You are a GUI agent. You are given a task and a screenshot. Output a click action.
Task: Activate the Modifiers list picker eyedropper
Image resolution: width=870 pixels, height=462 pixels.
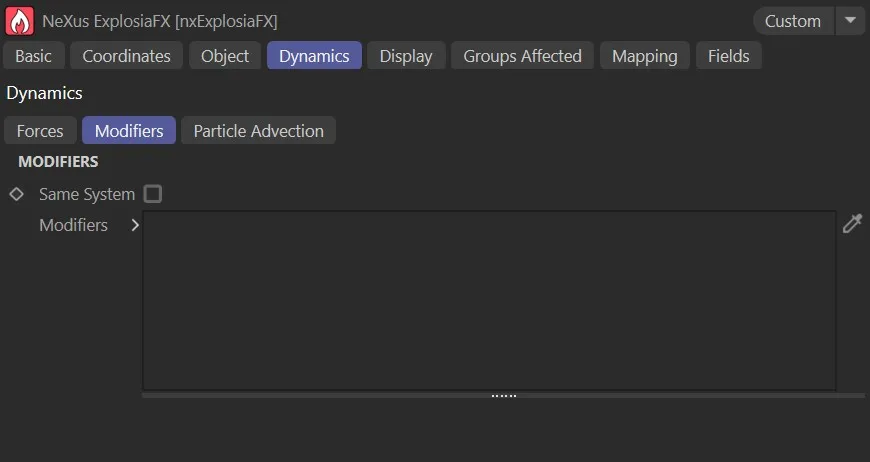pyautogui.click(x=852, y=224)
